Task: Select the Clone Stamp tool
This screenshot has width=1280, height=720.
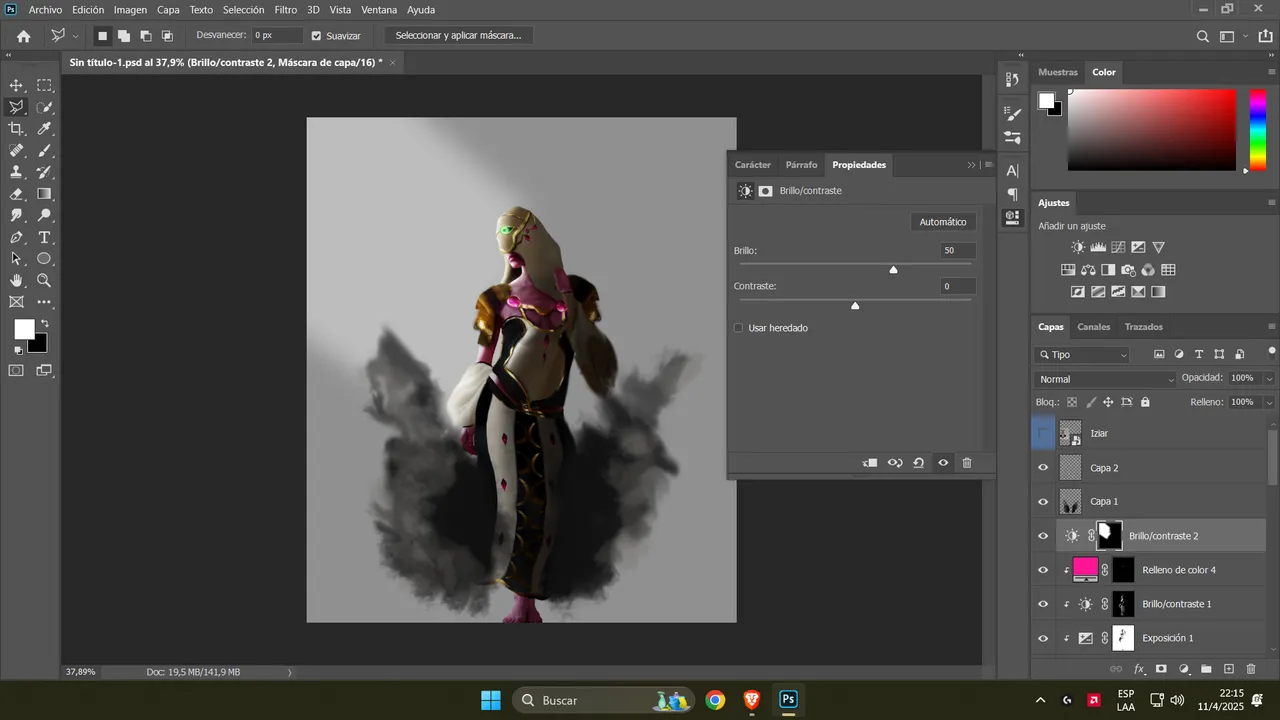Action: 16,172
